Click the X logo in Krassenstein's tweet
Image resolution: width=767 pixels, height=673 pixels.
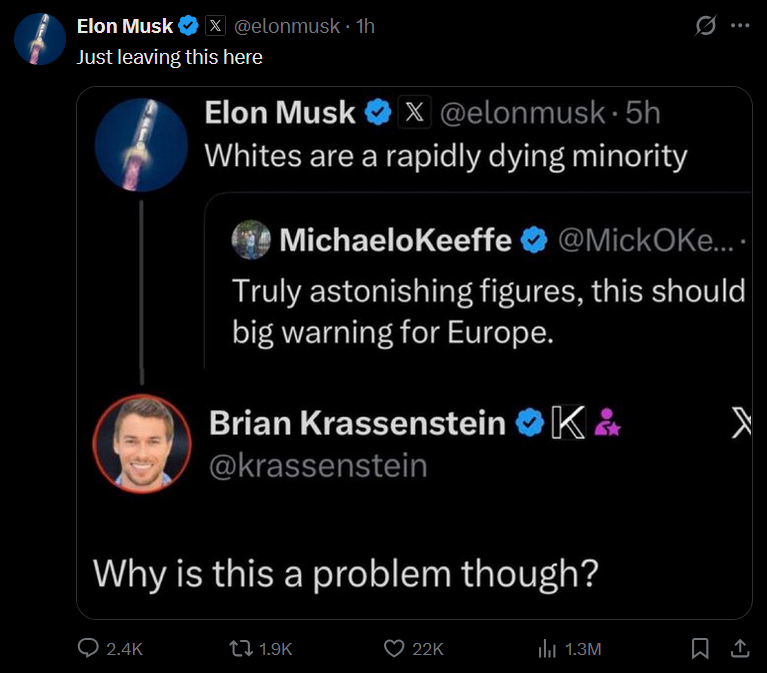click(741, 424)
